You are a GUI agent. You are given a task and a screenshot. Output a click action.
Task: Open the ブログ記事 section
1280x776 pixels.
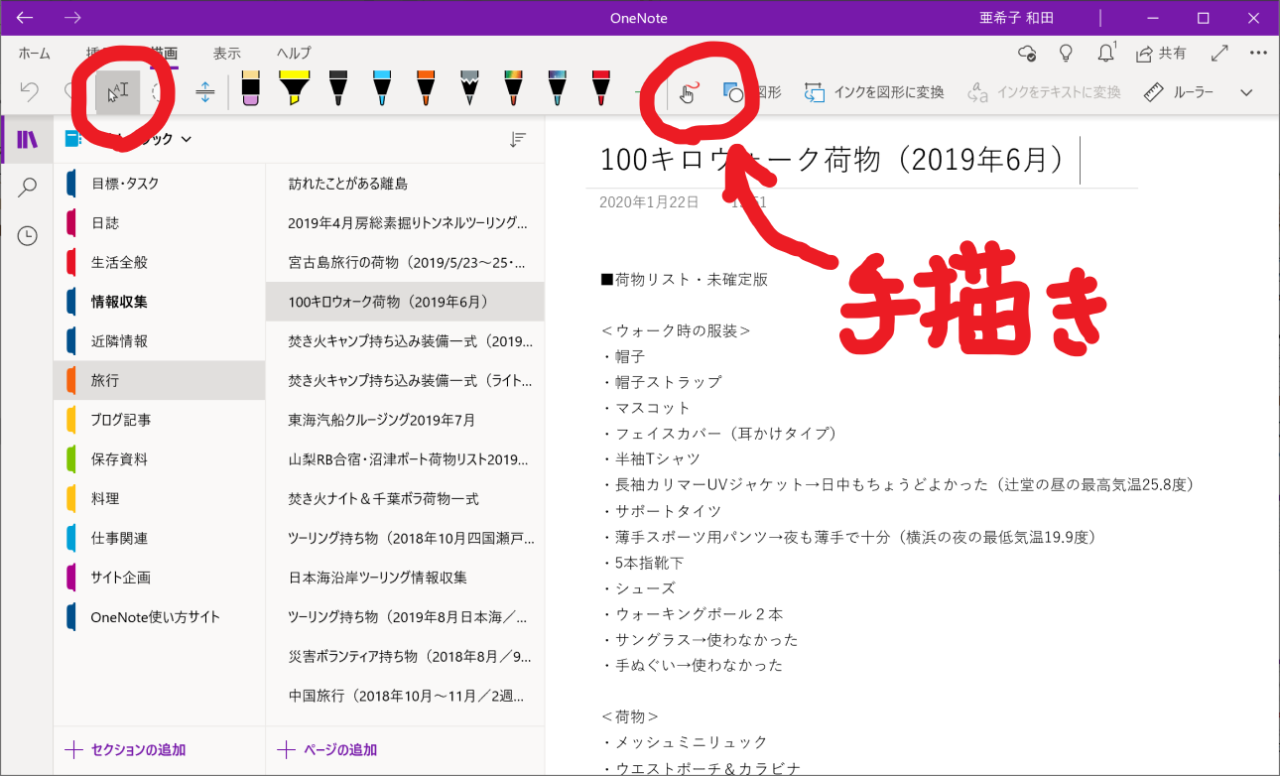pos(159,420)
